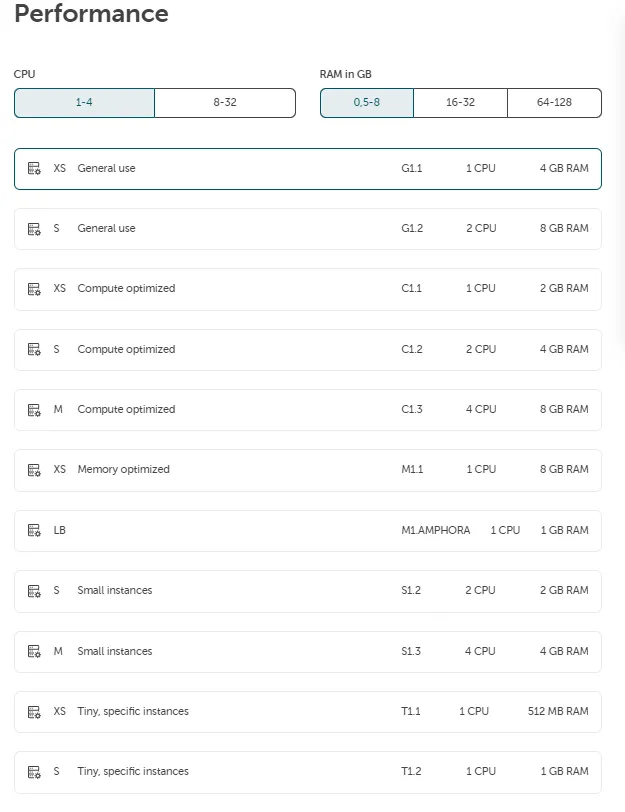This screenshot has height=812, width=625.
Task: Click the server icon on the T1.2 row
Action: (x=33, y=771)
